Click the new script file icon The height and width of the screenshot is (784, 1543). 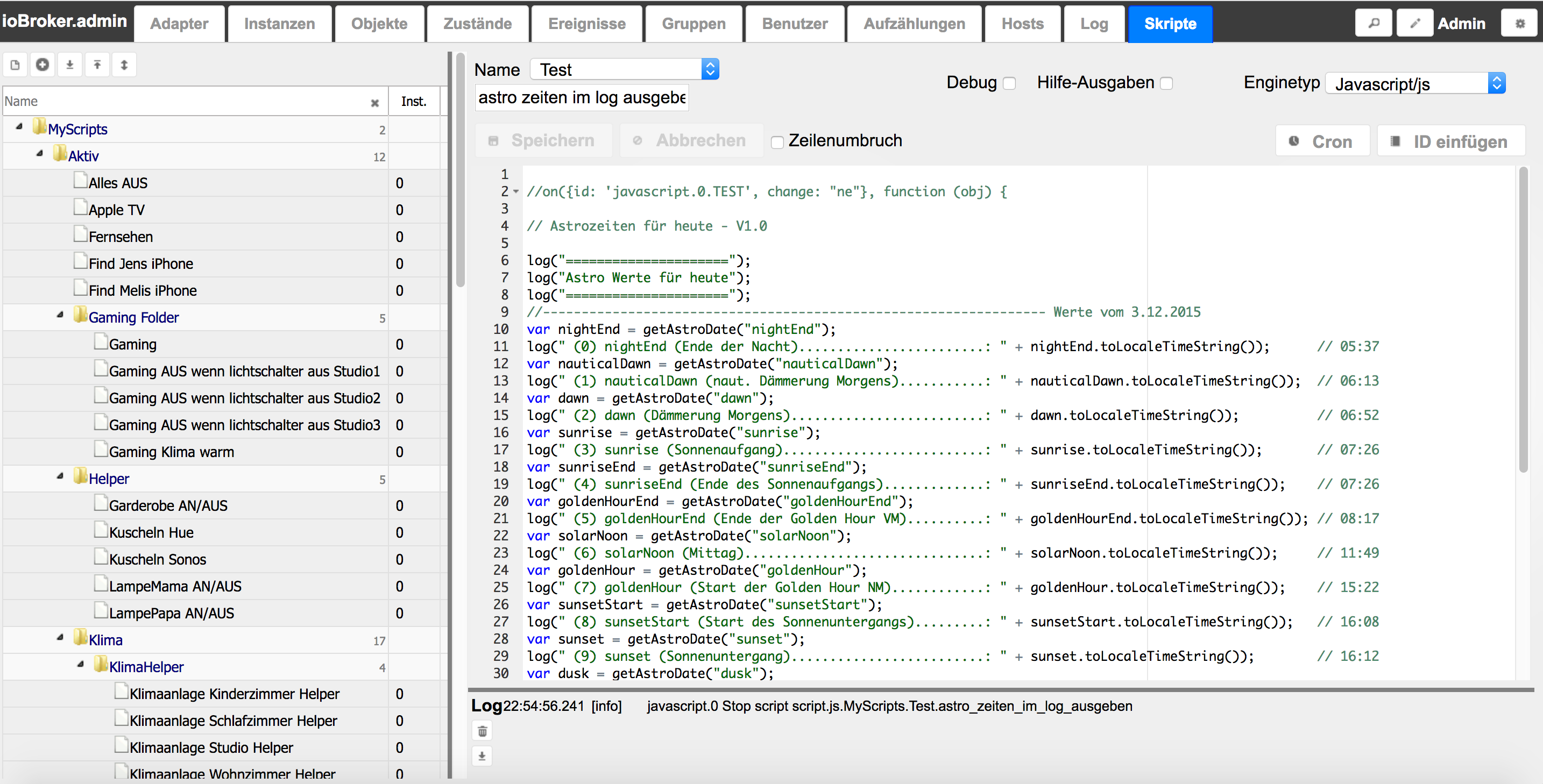tap(15, 65)
